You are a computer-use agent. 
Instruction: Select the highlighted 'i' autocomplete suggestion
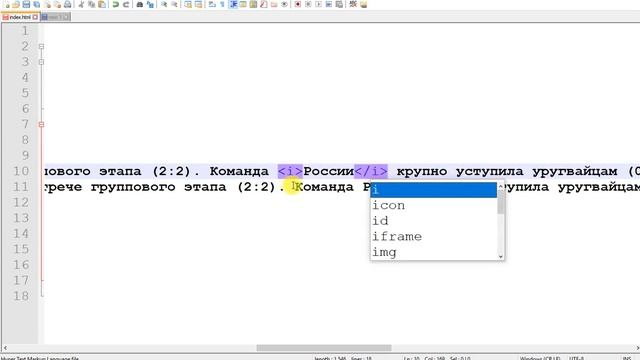(433, 190)
